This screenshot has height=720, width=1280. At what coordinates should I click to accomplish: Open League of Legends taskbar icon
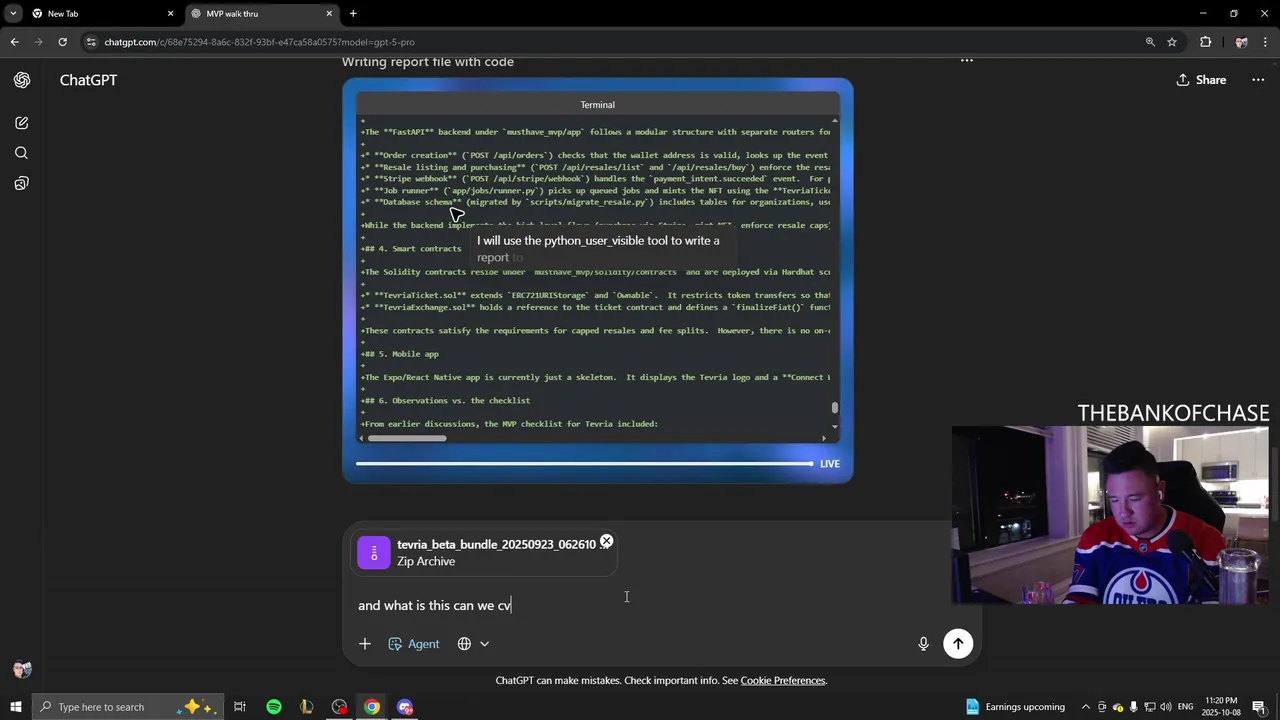click(x=307, y=707)
